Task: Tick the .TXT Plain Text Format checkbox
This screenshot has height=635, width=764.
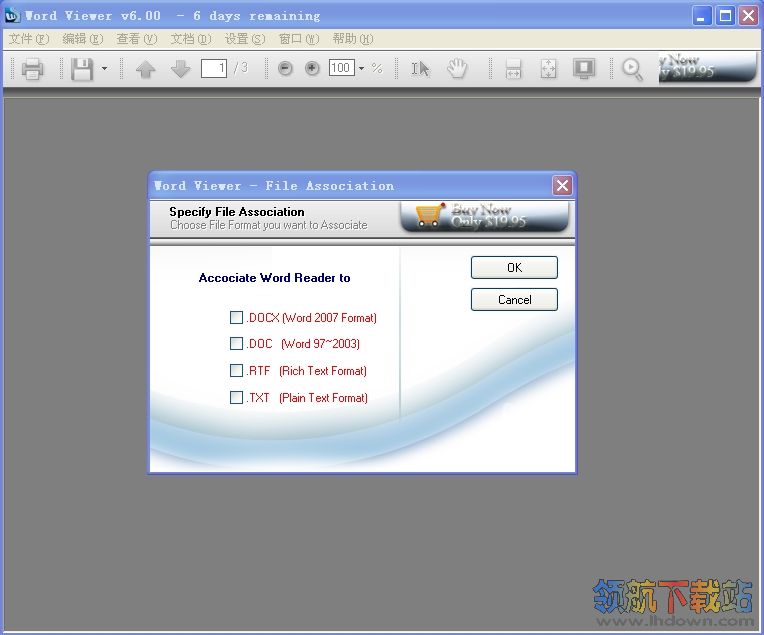Action: tap(237, 398)
